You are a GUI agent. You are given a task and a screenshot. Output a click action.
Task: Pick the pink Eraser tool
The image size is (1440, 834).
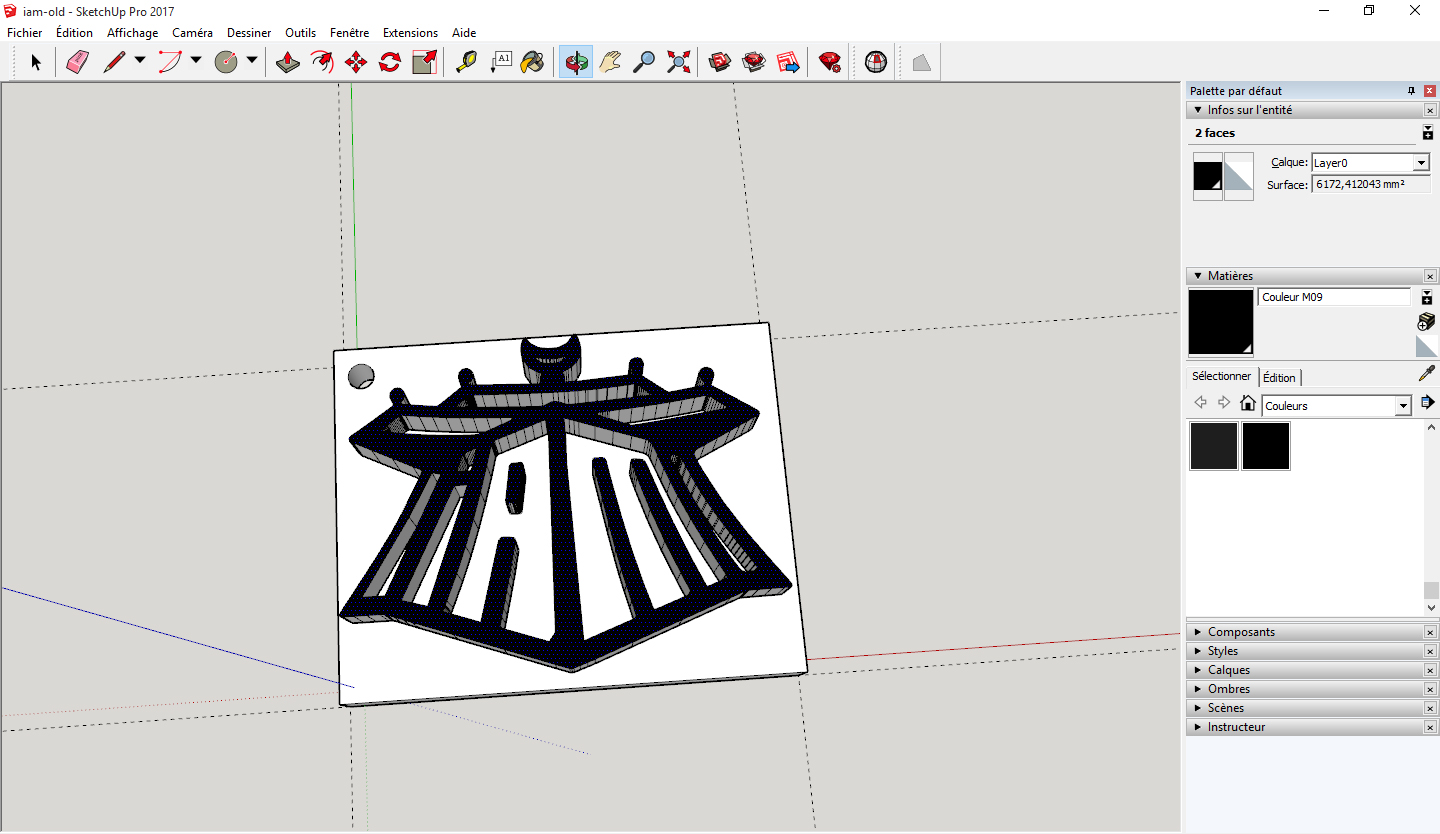(x=78, y=62)
